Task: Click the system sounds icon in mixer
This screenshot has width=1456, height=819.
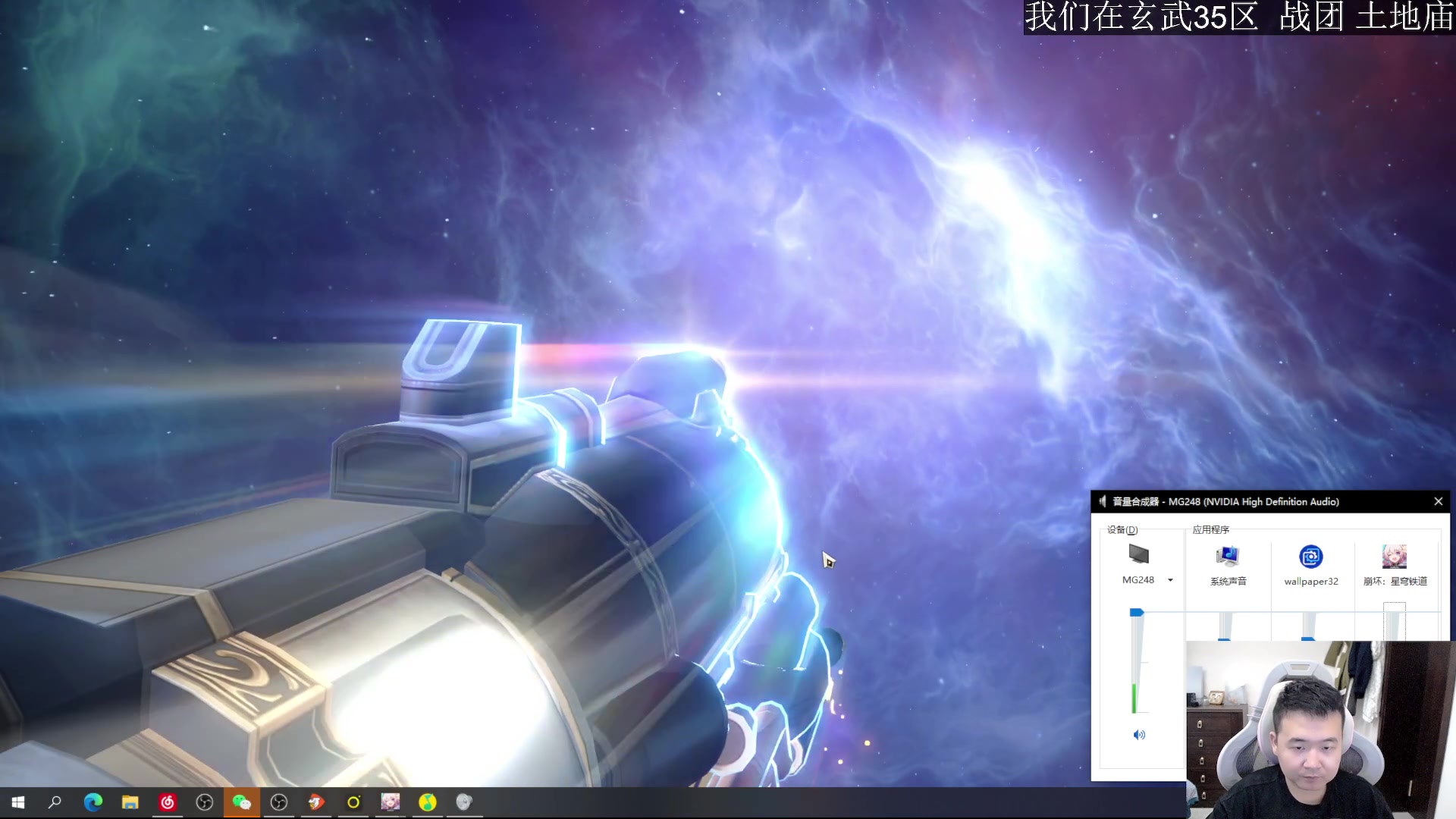Action: tap(1228, 557)
